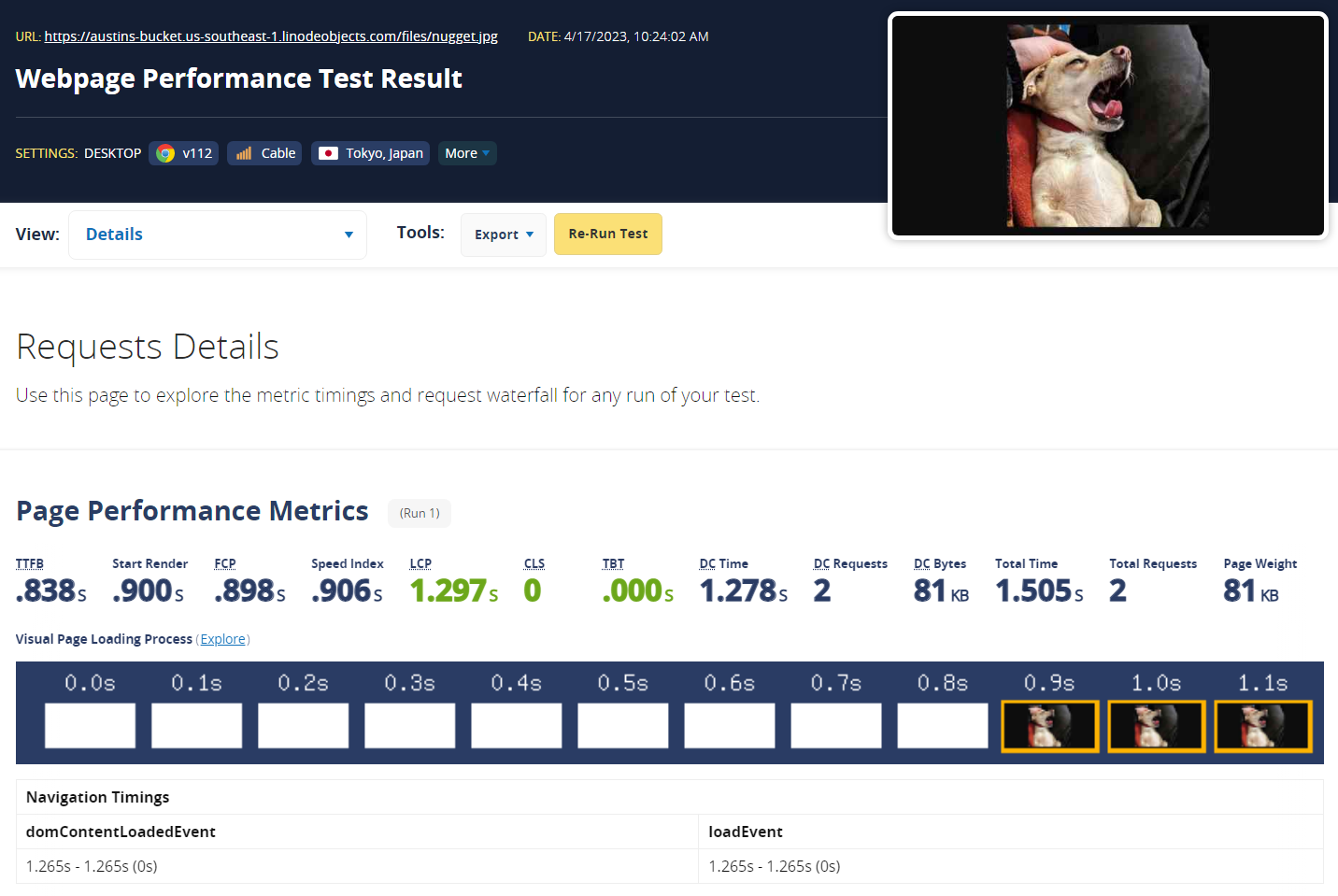
Task: Follow the Explore link for visual loading
Action: coord(223,639)
